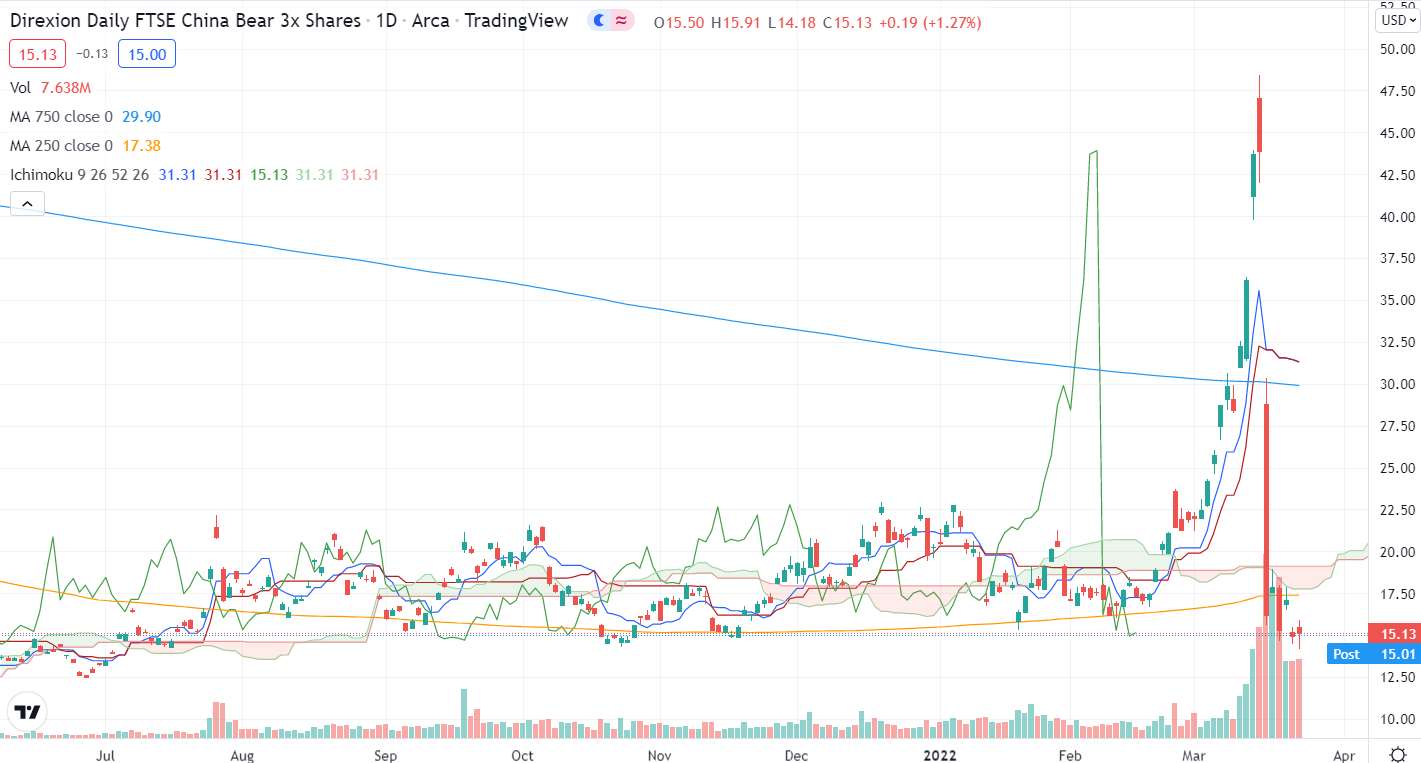Click the Nov label on the time axis
The height and width of the screenshot is (763, 1421).
(x=658, y=755)
